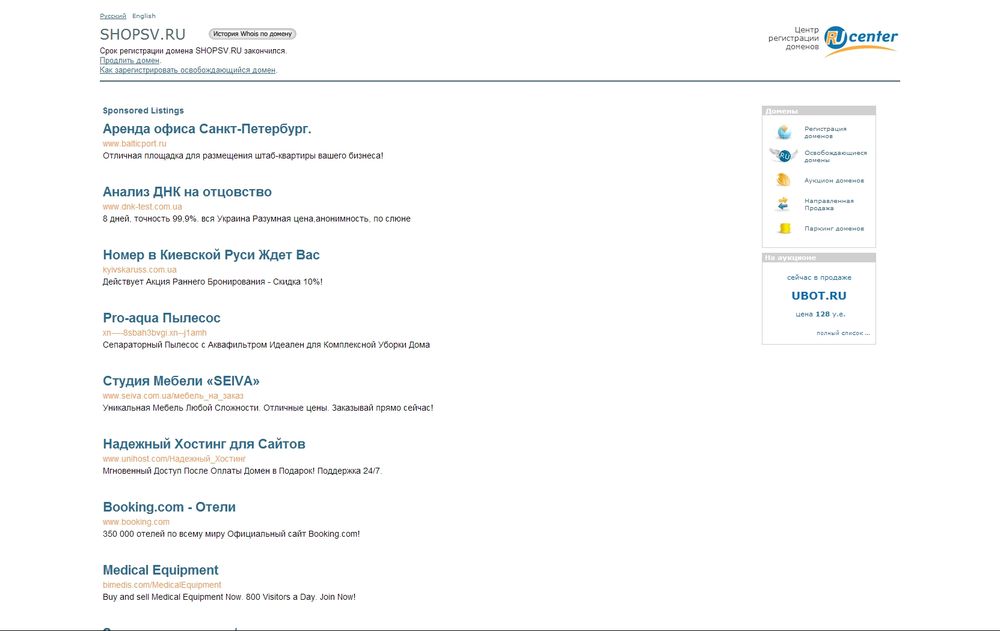This screenshot has height=631, width=1000.
Task: Click the RU-center logo
Action: point(860,40)
